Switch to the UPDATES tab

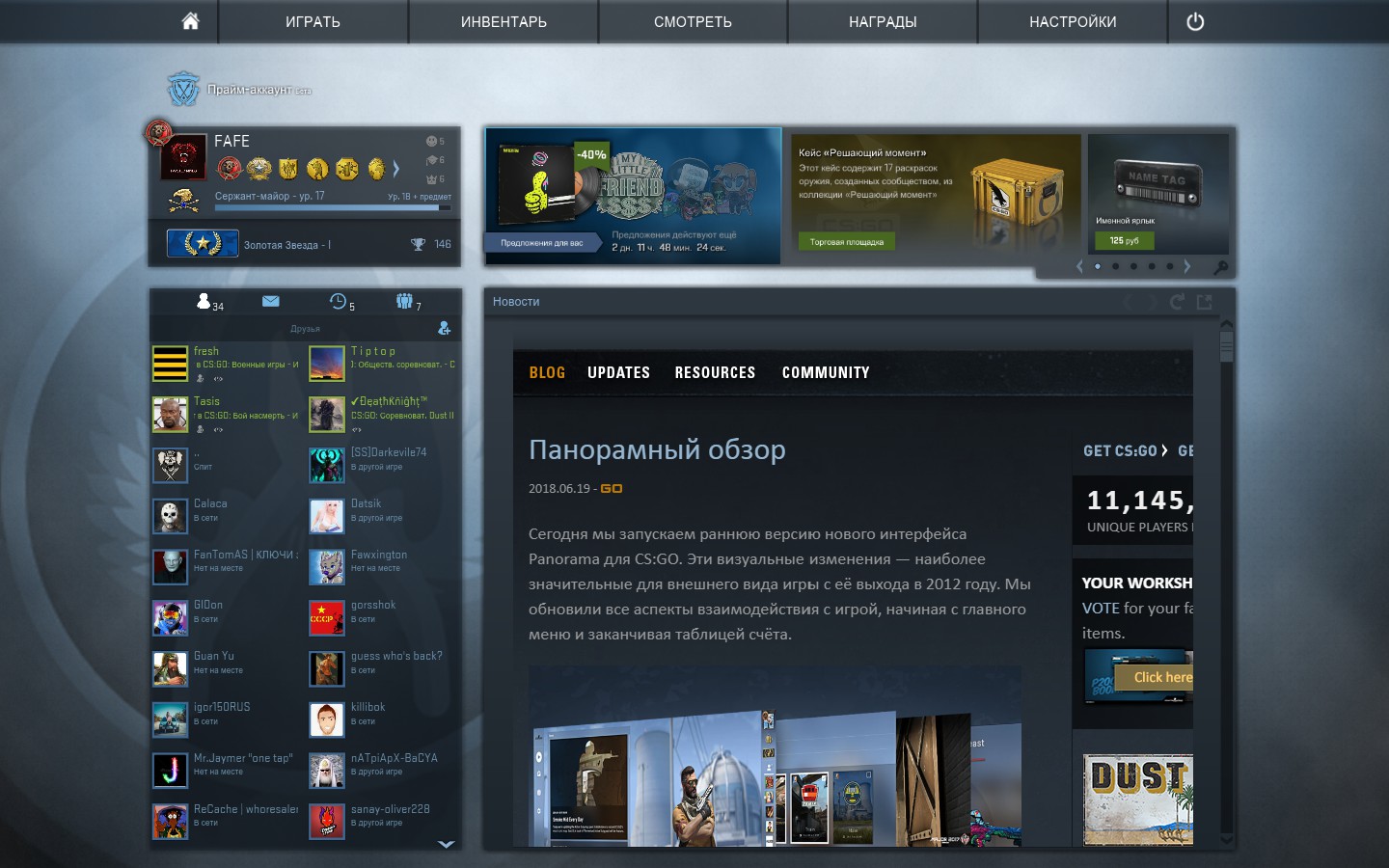[x=618, y=372]
